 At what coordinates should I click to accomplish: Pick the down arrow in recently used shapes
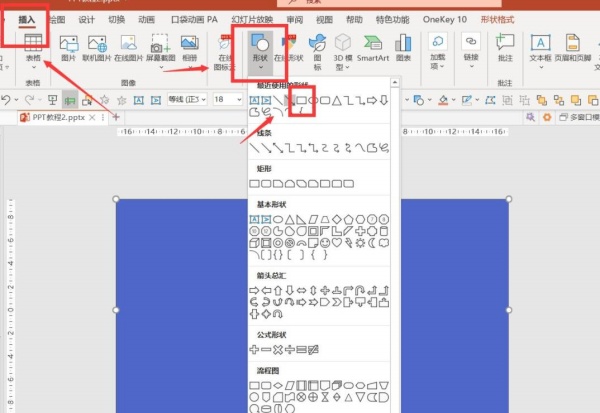pos(384,101)
